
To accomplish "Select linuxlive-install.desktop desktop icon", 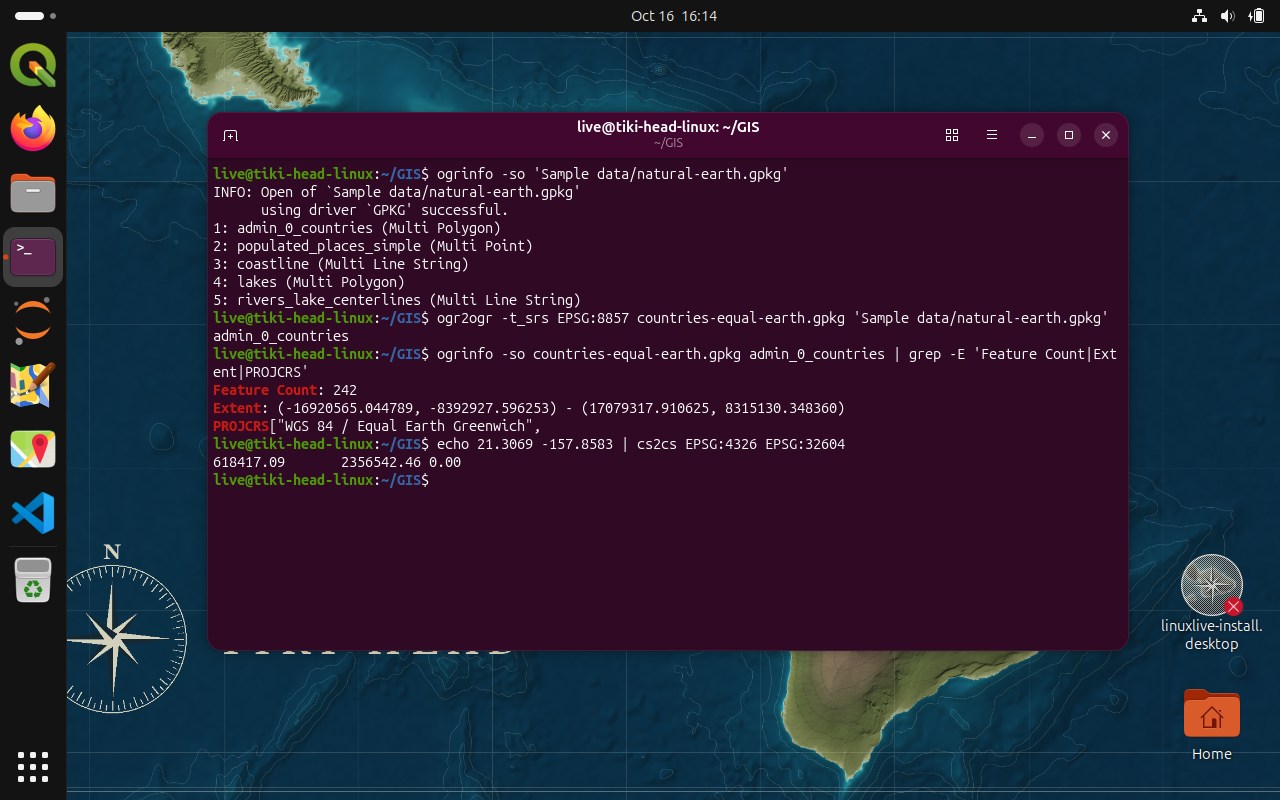I will [x=1212, y=602].
